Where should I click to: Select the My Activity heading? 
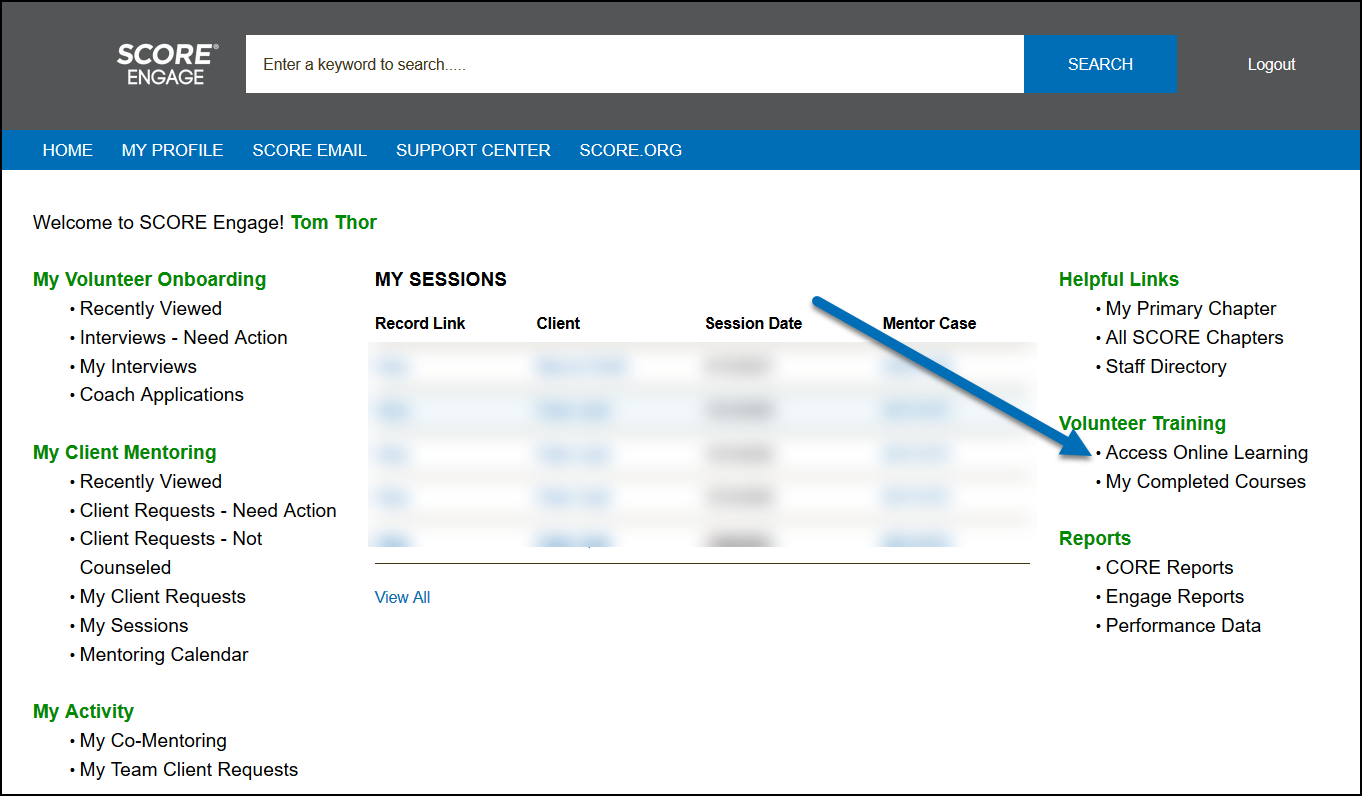83,711
